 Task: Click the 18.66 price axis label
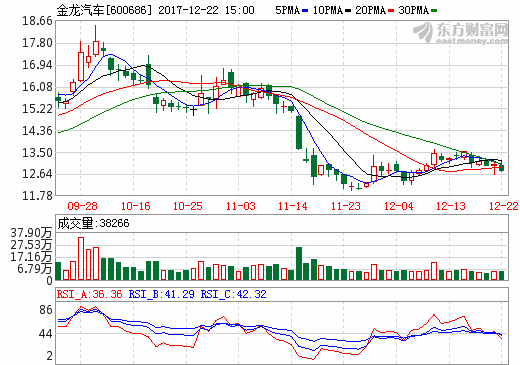pos(37,21)
